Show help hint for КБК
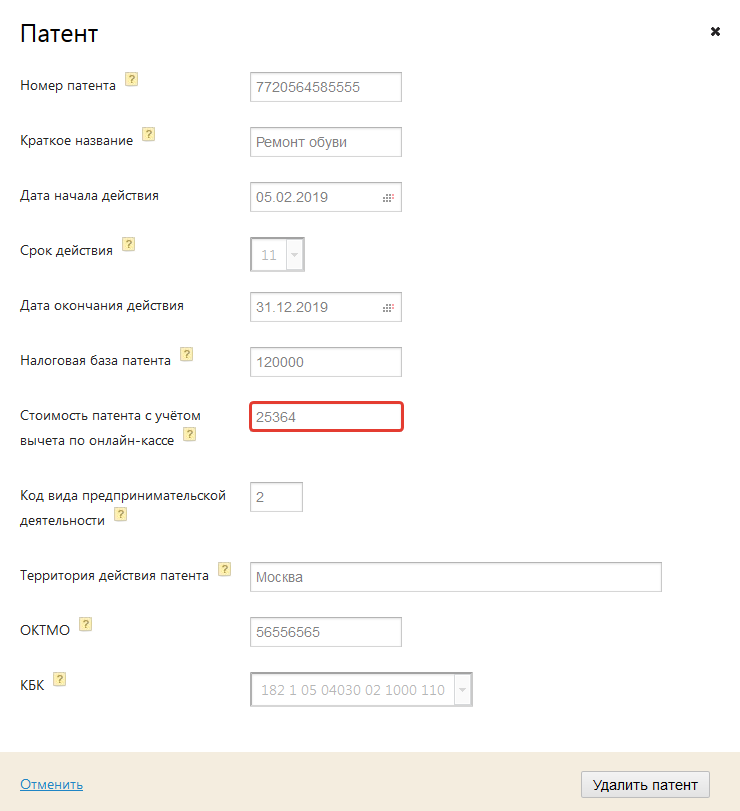The image size is (740, 811). coord(60,679)
